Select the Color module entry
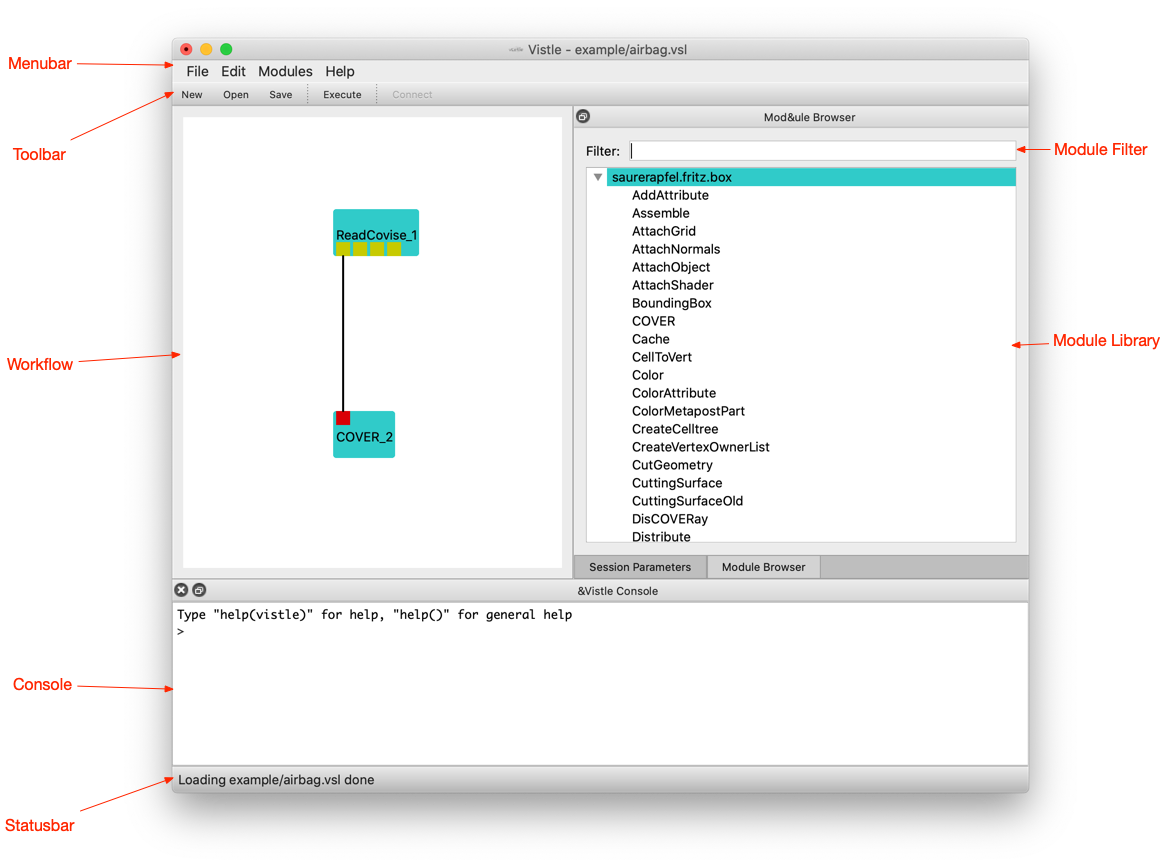Viewport: 1167px width, 867px height. pos(648,375)
